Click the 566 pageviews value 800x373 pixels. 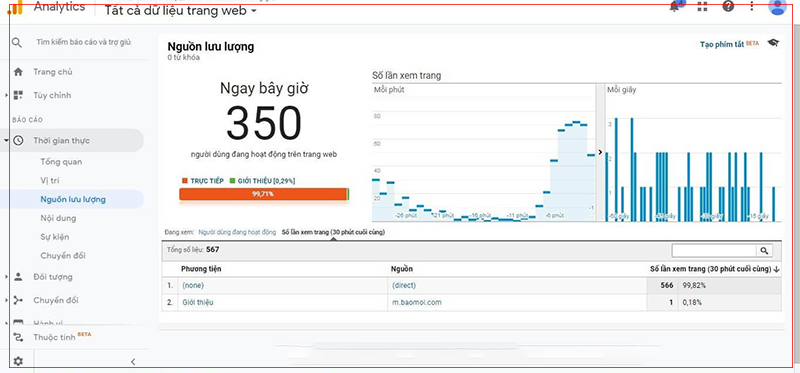click(x=667, y=286)
